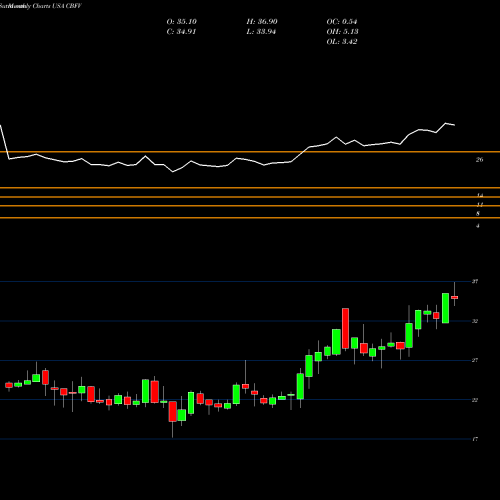The image size is (500, 500).
Task: Select the open value 'O: 35.10'
Action: click(x=182, y=22)
